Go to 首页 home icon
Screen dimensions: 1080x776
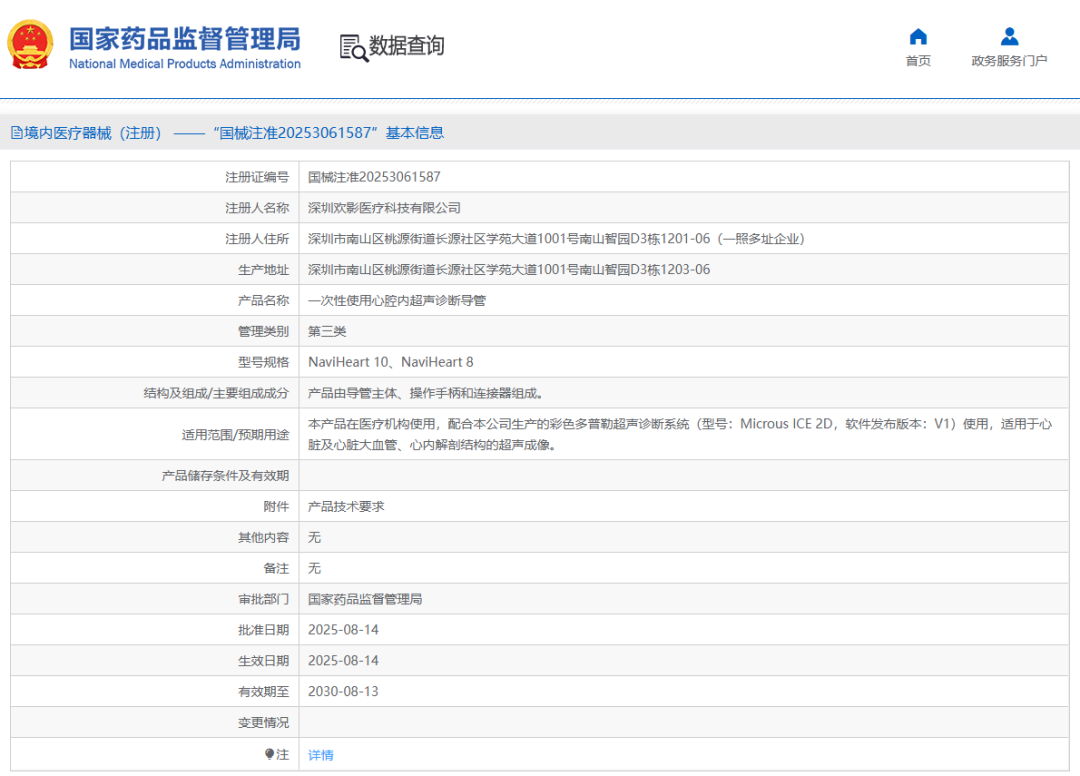point(918,36)
